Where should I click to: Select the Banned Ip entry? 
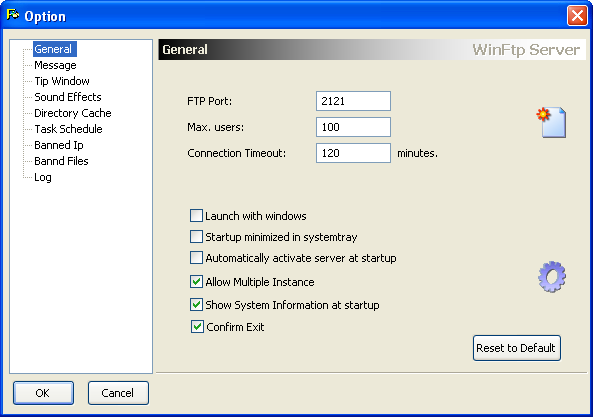(x=59, y=145)
